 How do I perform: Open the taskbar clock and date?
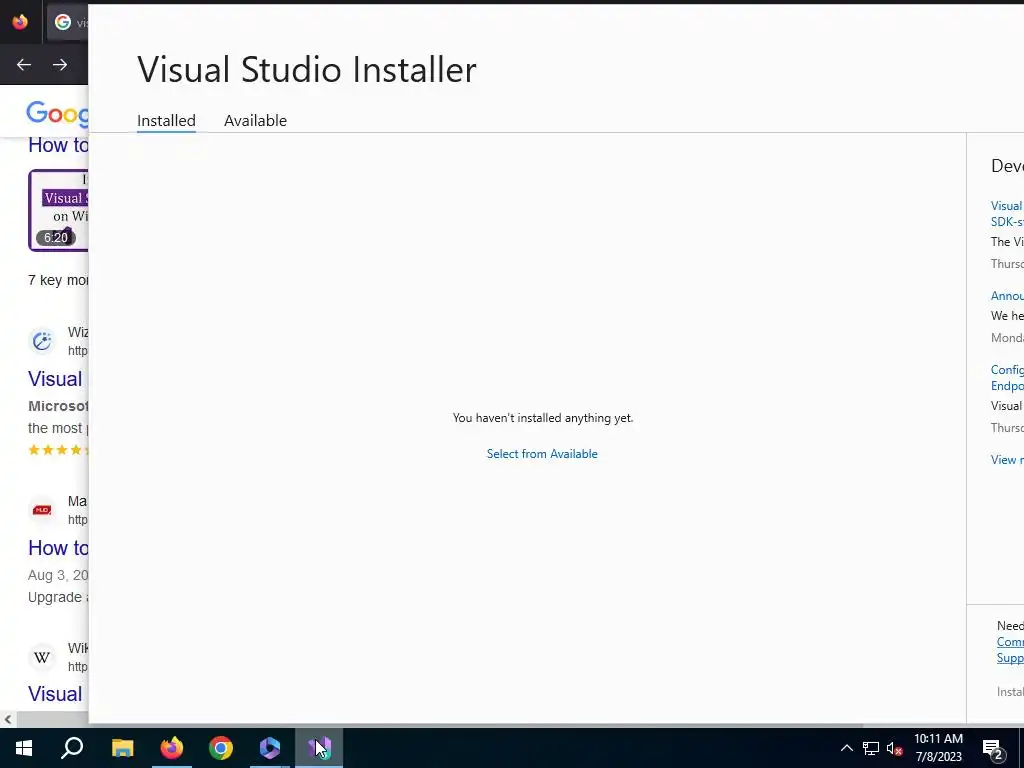[938, 748]
